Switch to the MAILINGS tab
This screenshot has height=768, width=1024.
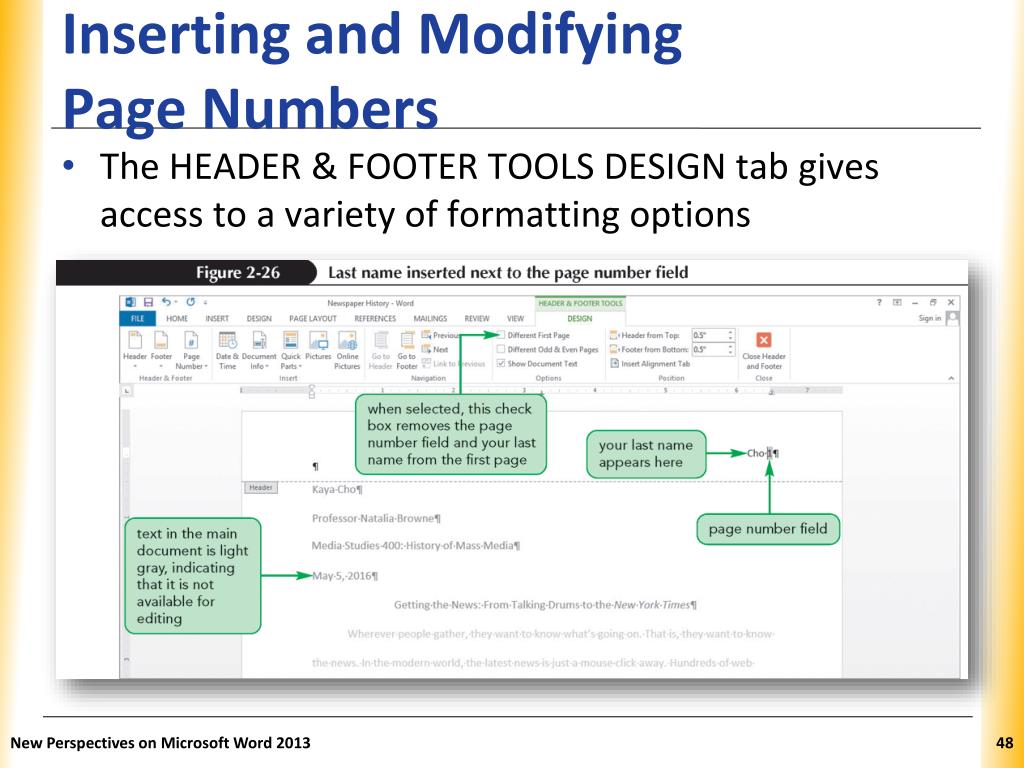[x=430, y=319]
